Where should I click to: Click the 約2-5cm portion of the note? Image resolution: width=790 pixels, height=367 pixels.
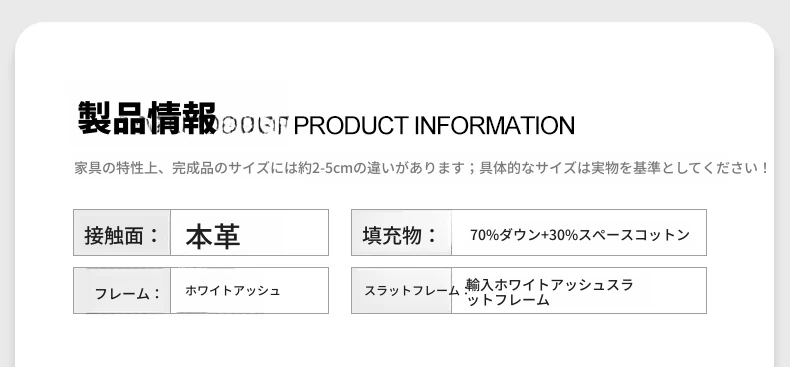click(x=326, y=167)
